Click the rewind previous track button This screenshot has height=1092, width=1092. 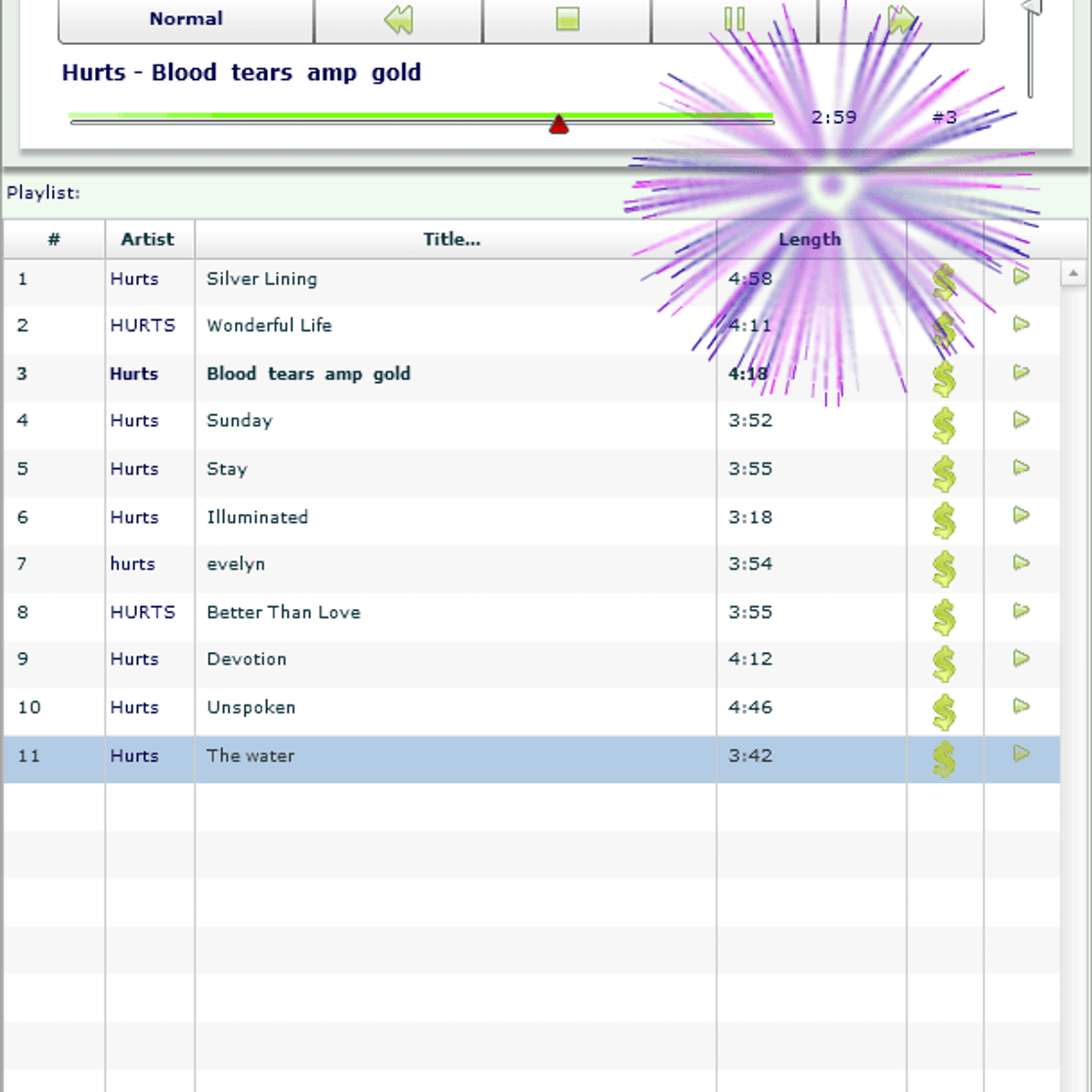coord(399,19)
